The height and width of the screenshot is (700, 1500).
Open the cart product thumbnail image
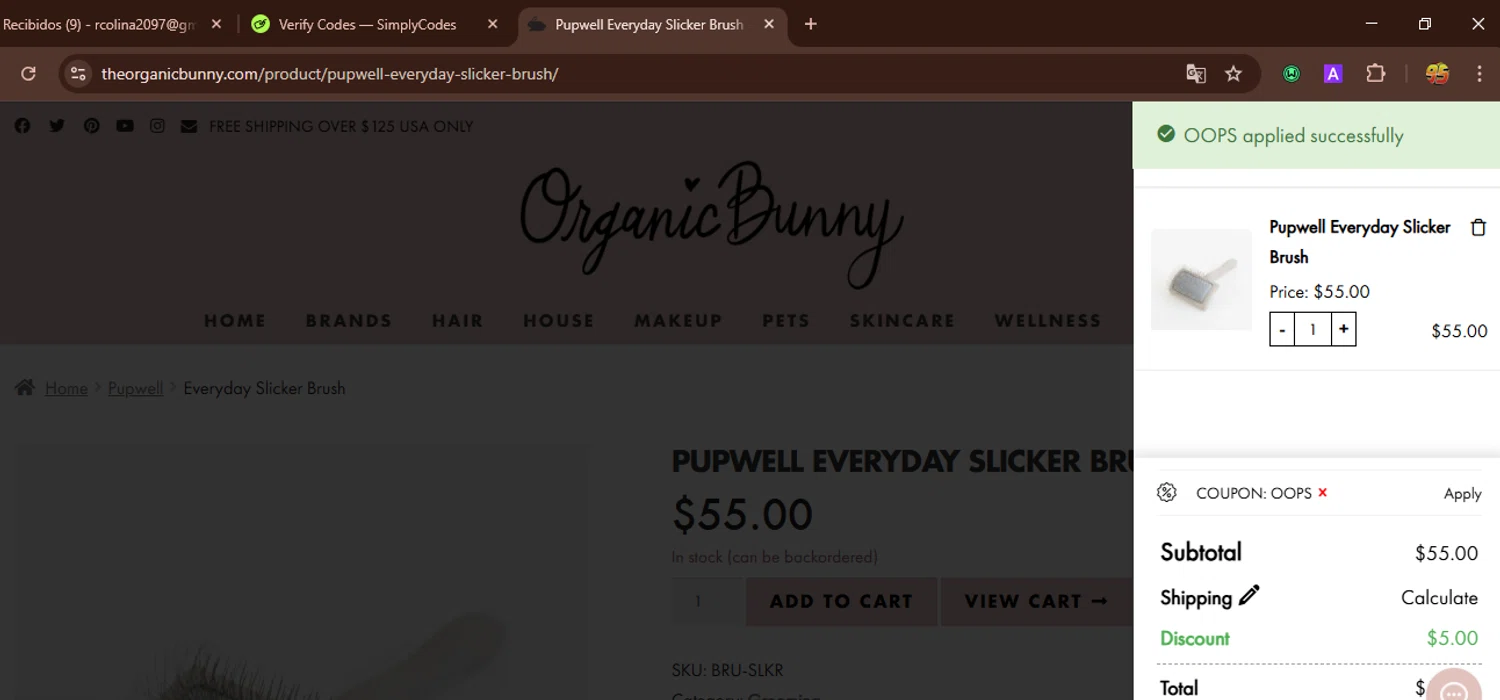1201,279
